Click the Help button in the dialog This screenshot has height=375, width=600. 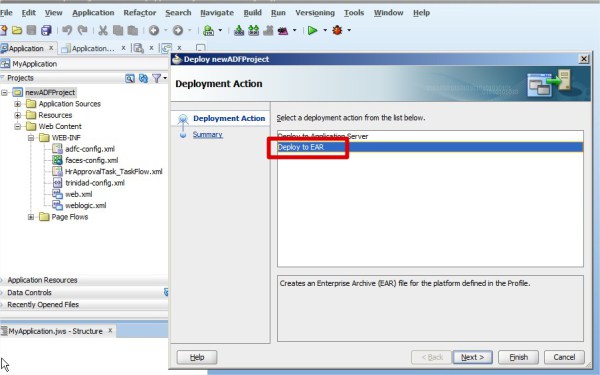[197, 357]
